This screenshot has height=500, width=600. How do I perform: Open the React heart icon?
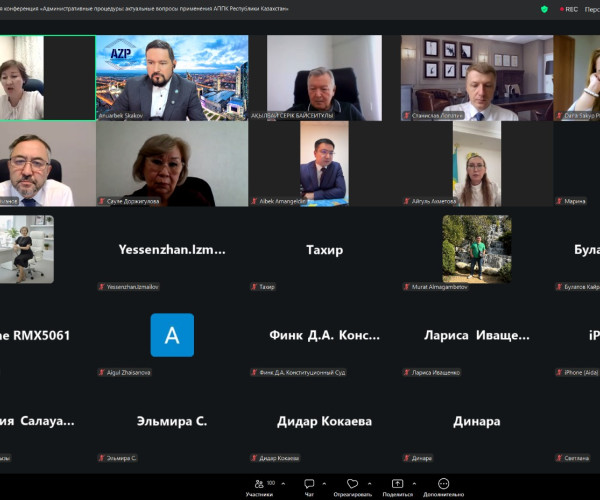(352, 484)
